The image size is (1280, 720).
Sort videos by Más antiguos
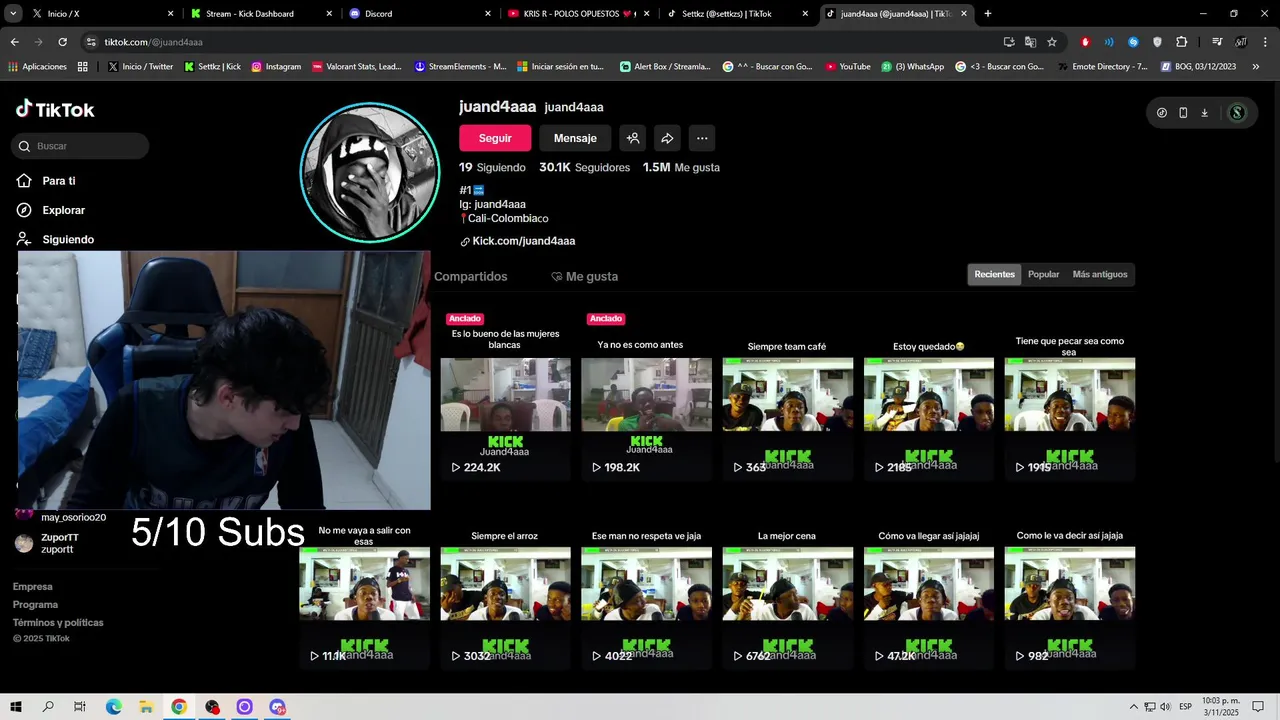[1100, 274]
